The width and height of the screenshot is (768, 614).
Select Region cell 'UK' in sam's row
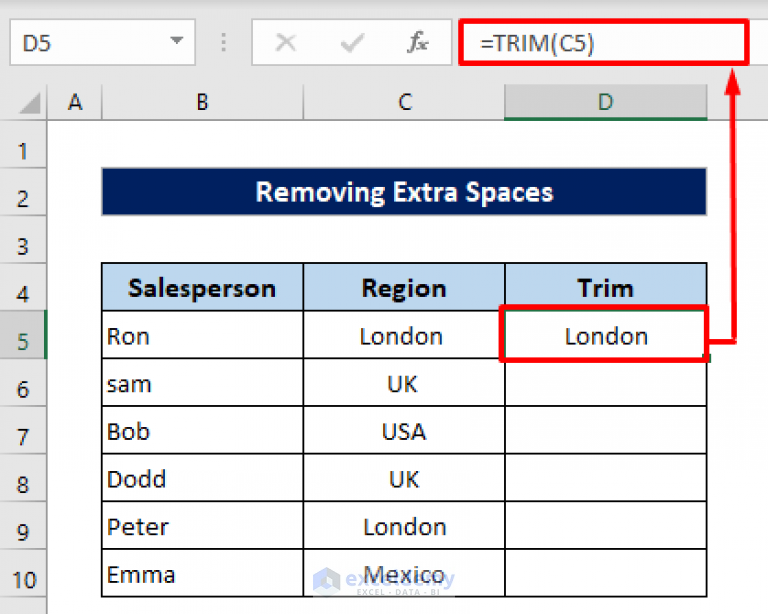pyautogui.click(x=404, y=383)
